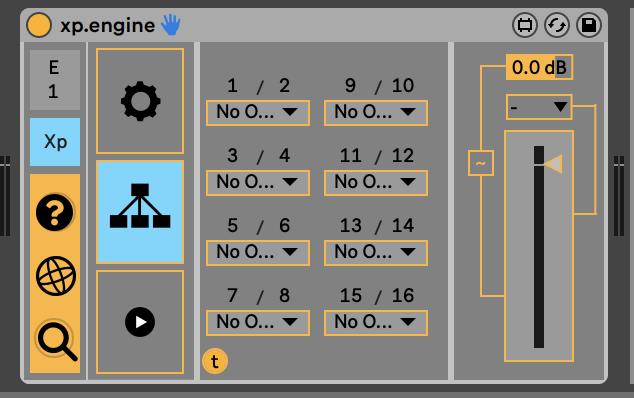Open the '-' dropdown above the fader
The image size is (634, 398).
click(539, 107)
